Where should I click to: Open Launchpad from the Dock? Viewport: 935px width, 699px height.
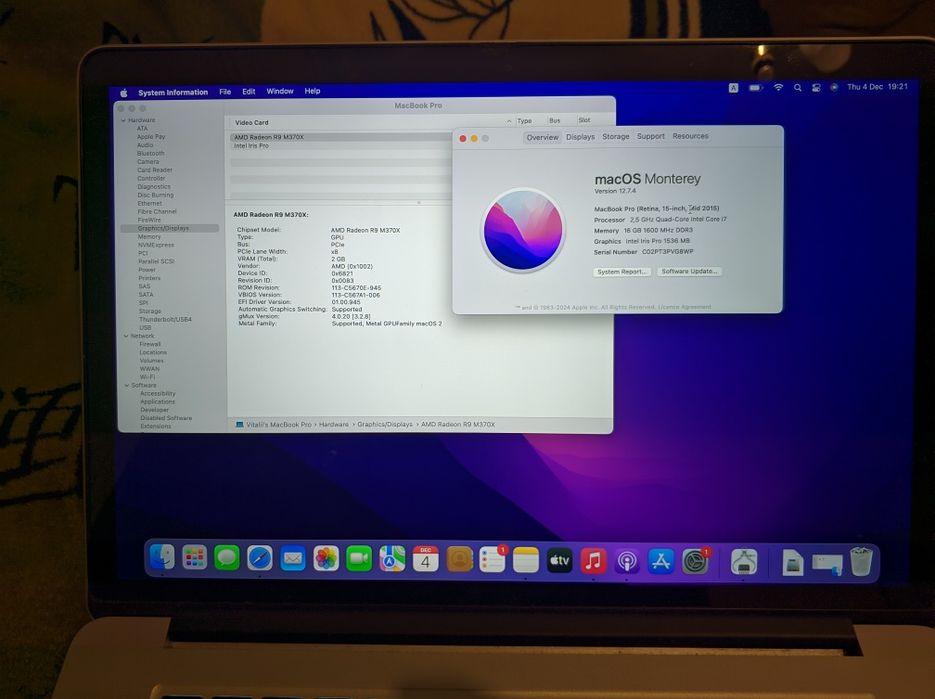[x=194, y=558]
